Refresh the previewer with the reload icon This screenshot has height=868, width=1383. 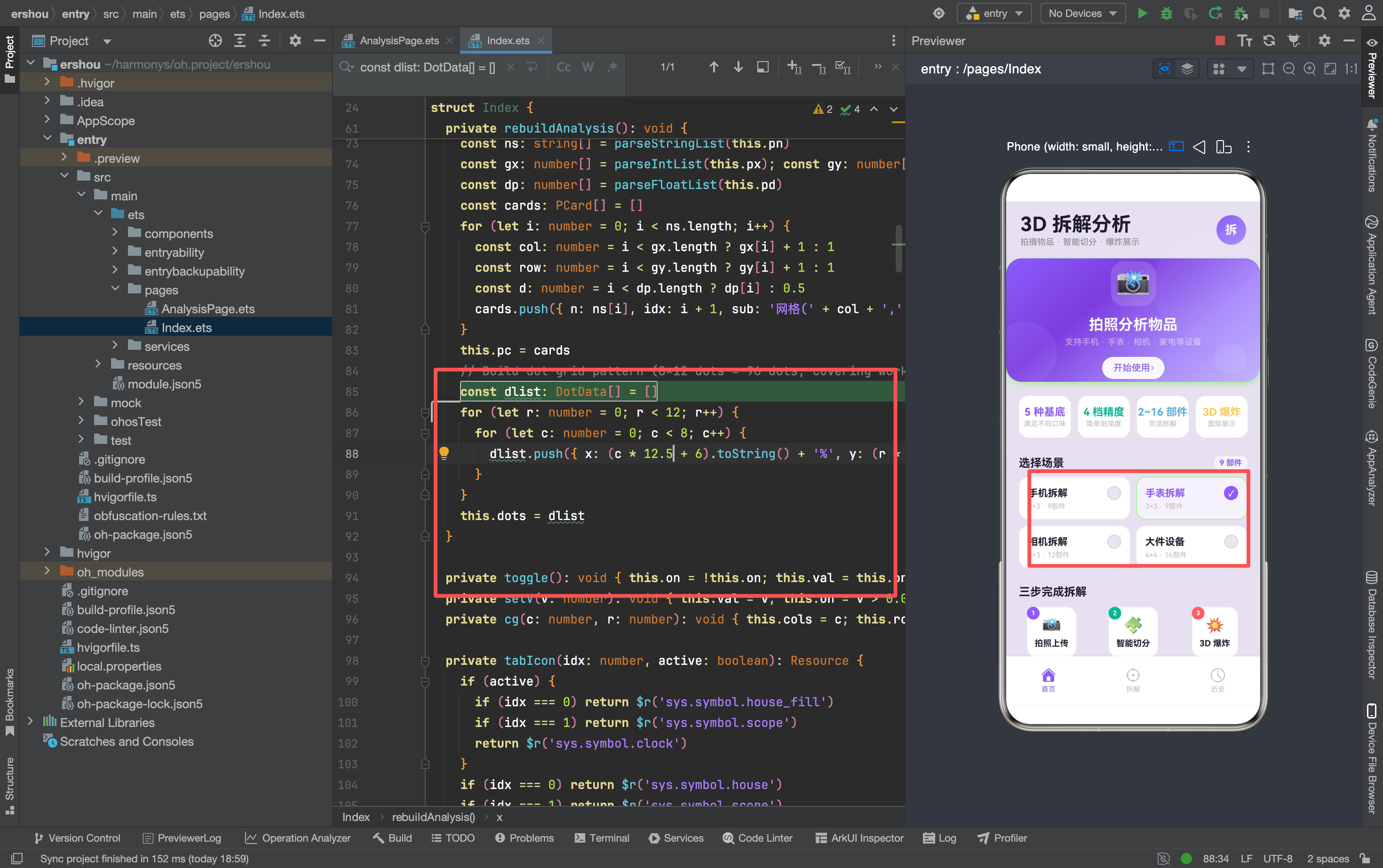(x=1269, y=40)
